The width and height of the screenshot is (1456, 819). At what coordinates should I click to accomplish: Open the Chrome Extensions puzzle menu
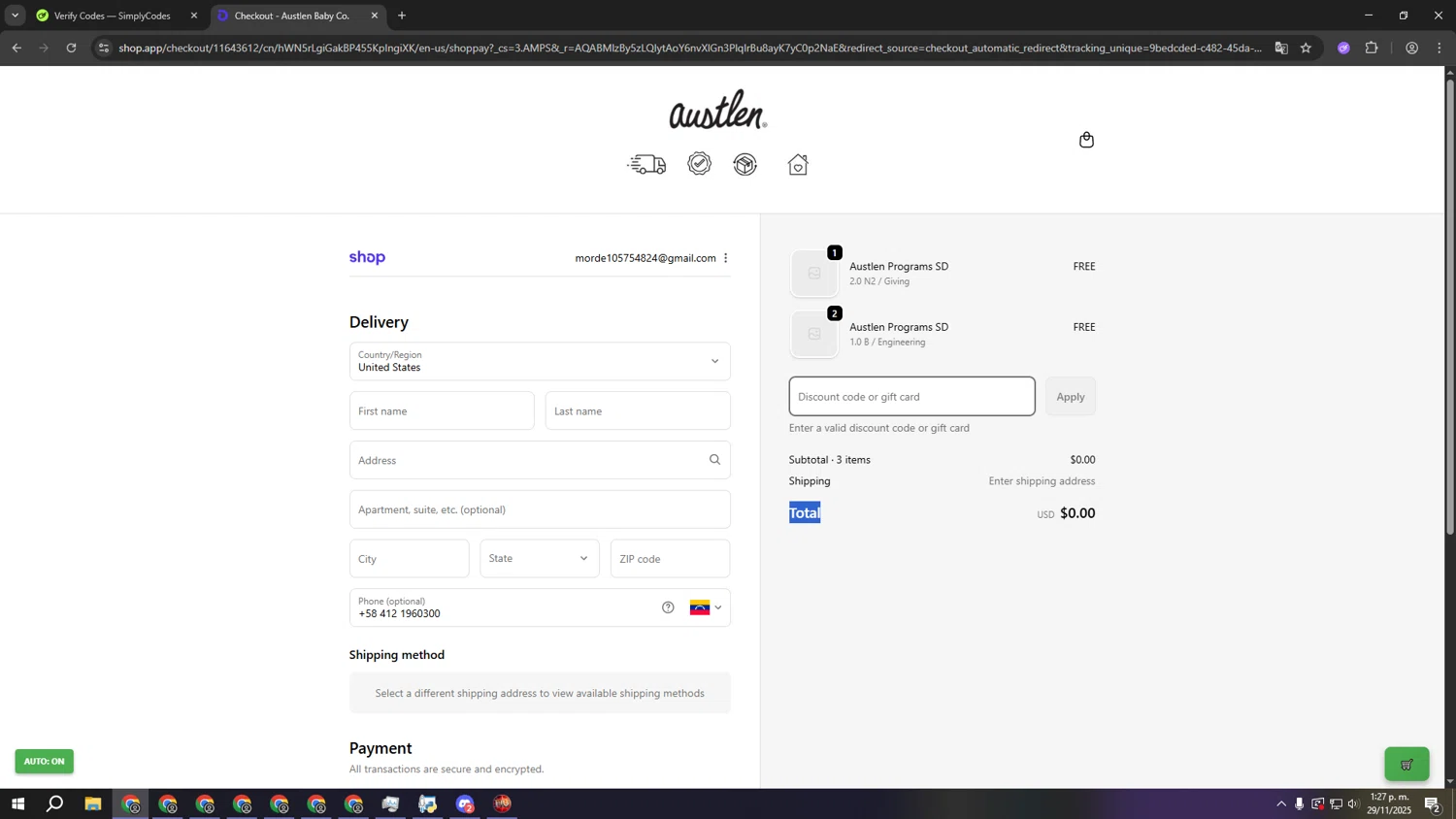click(x=1372, y=48)
